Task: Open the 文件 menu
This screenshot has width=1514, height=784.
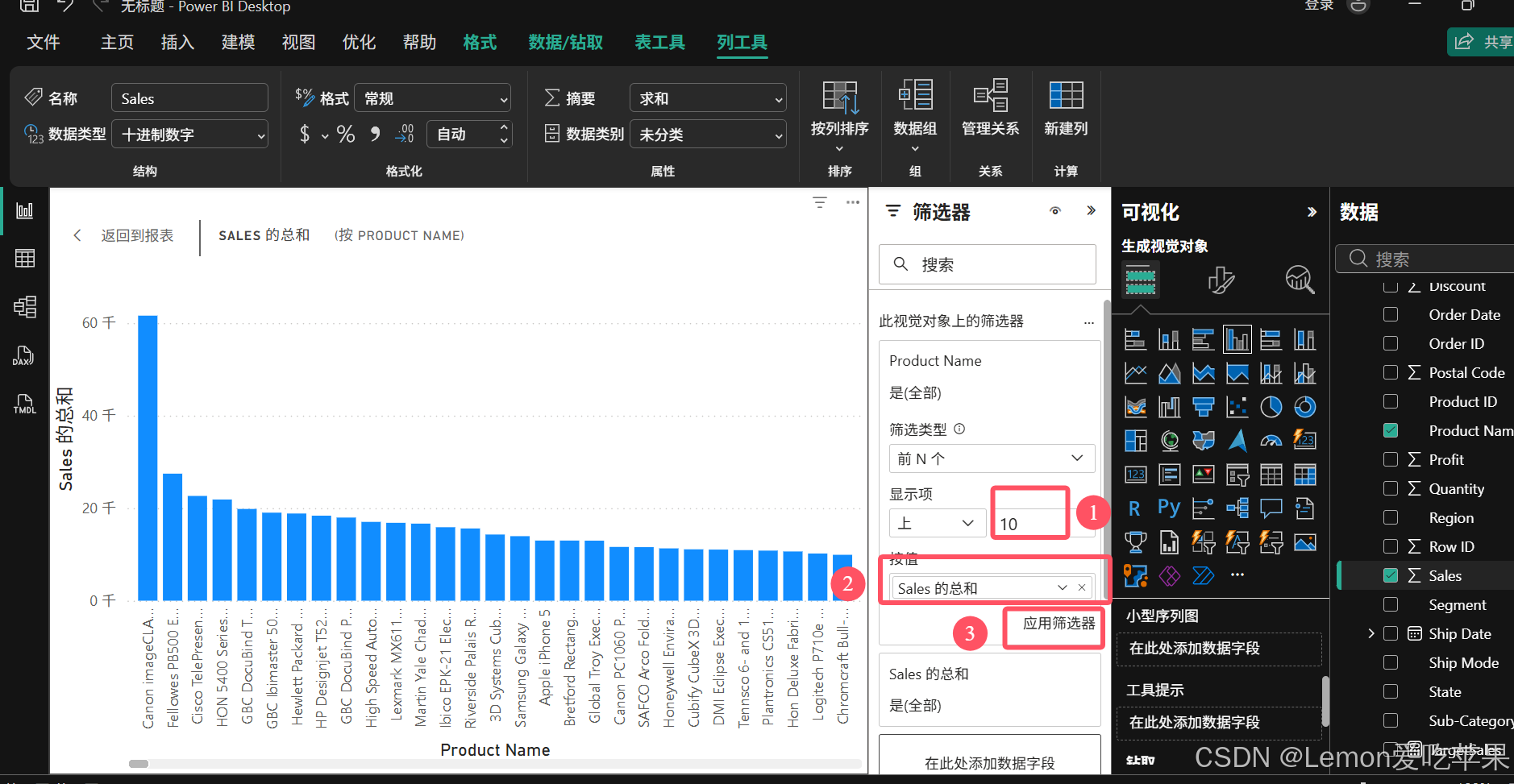Action: [x=44, y=43]
